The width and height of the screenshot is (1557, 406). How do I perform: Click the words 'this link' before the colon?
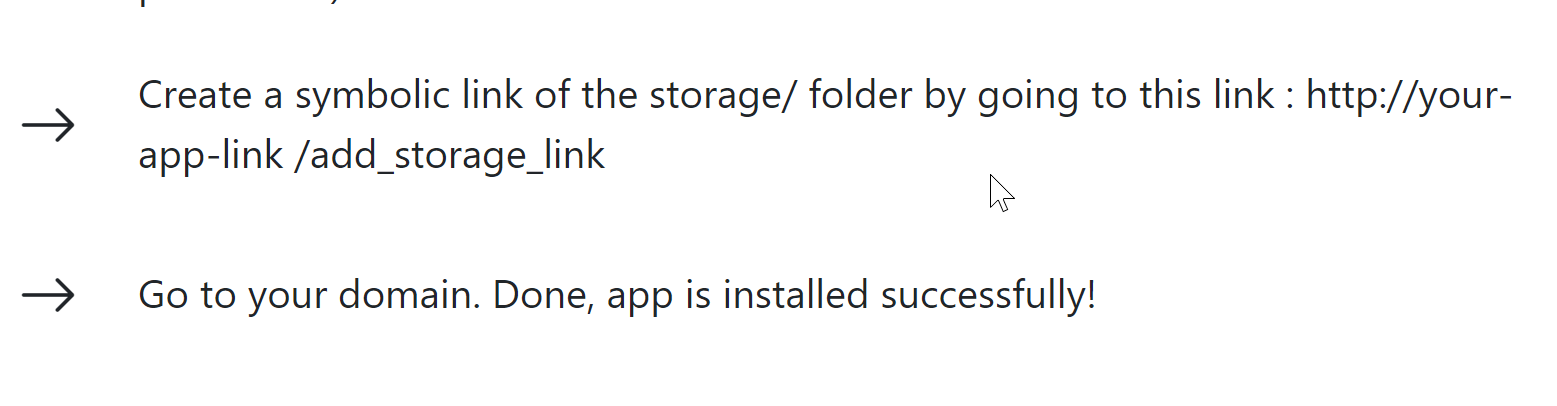click(x=1200, y=96)
